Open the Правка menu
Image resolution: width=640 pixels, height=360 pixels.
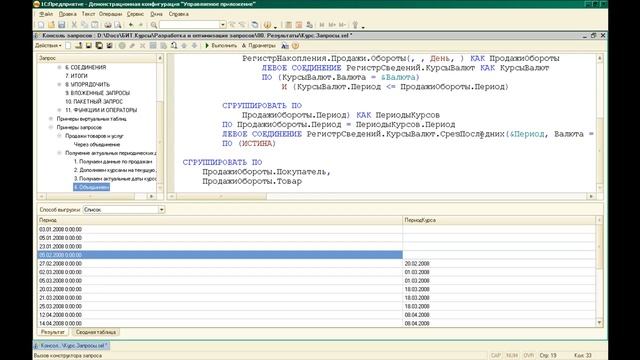(67, 14)
